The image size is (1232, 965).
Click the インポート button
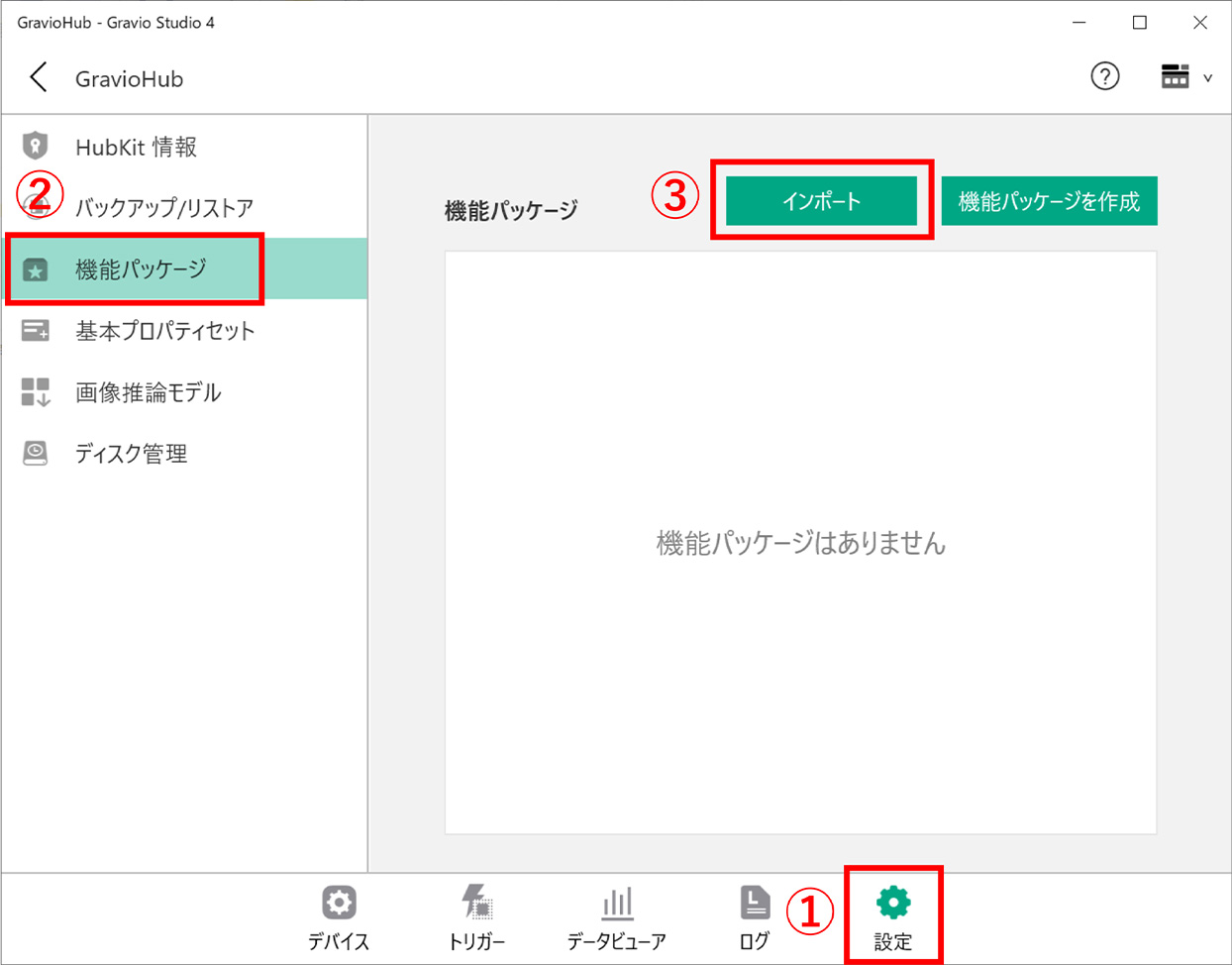click(821, 201)
